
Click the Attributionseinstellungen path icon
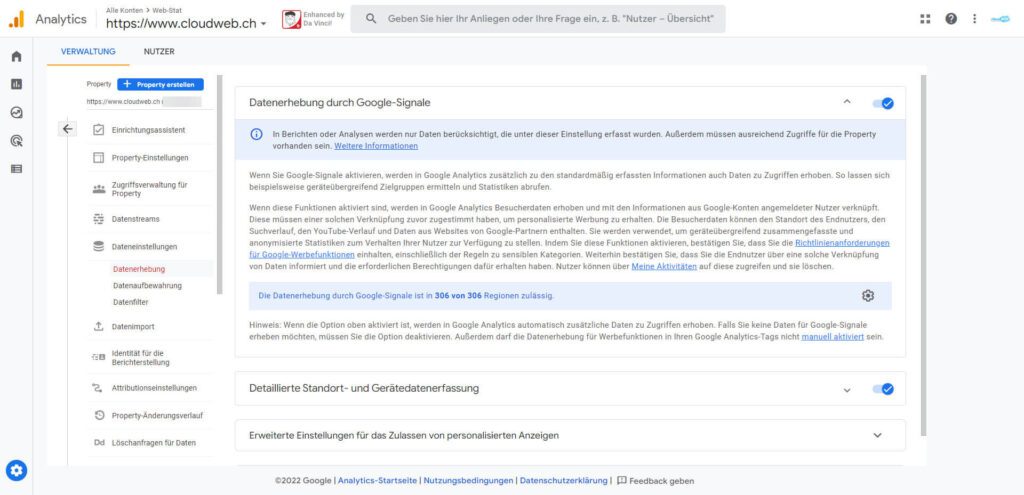pos(99,388)
